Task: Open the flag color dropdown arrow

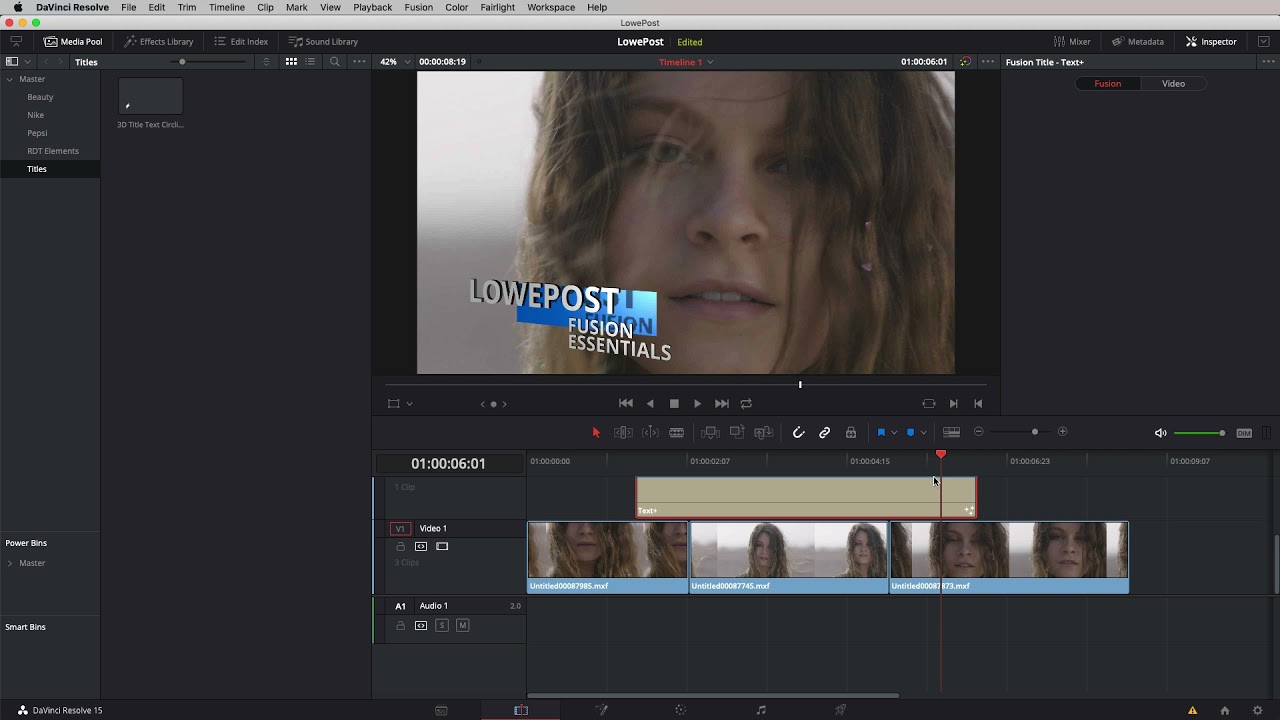Action: 894,432
